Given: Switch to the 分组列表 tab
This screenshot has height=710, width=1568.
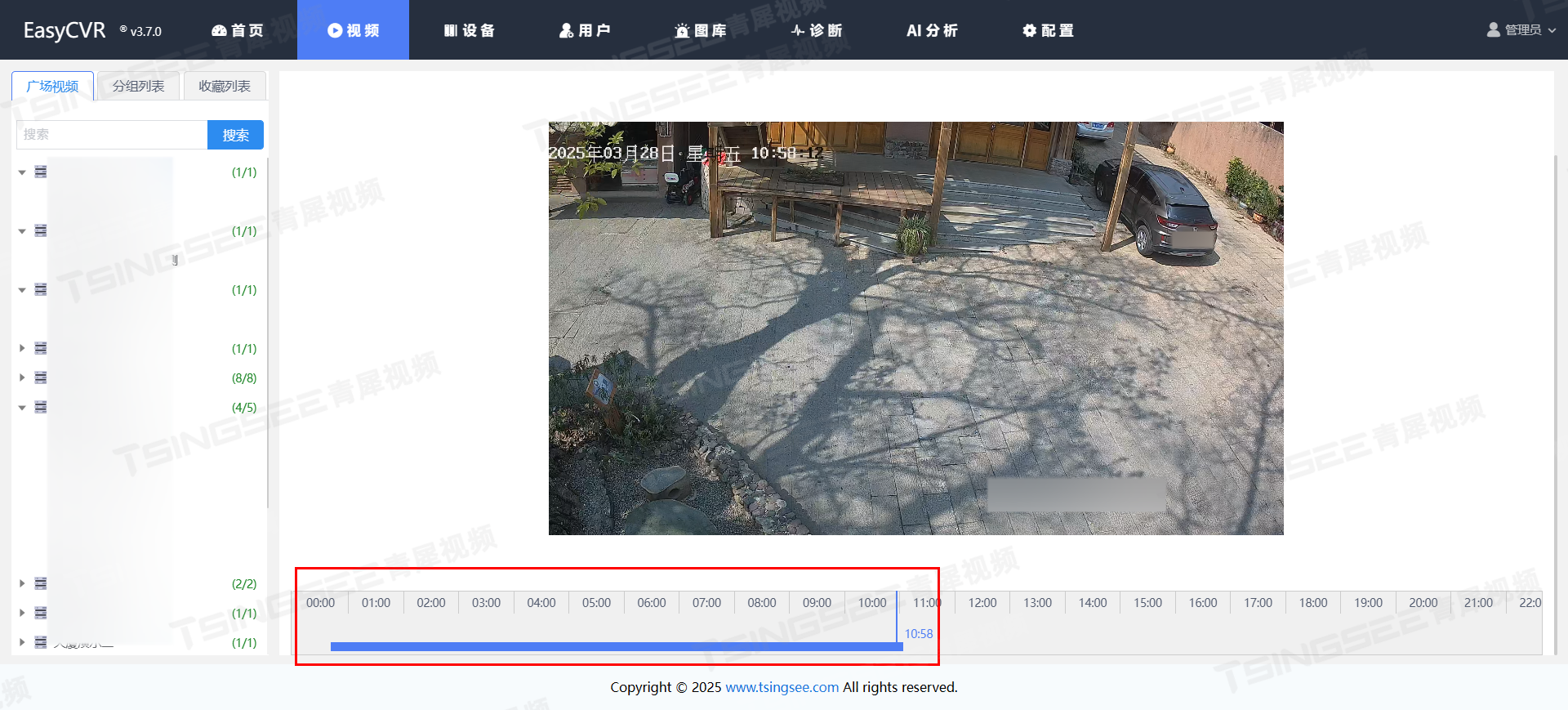Looking at the screenshot, I should [139, 86].
